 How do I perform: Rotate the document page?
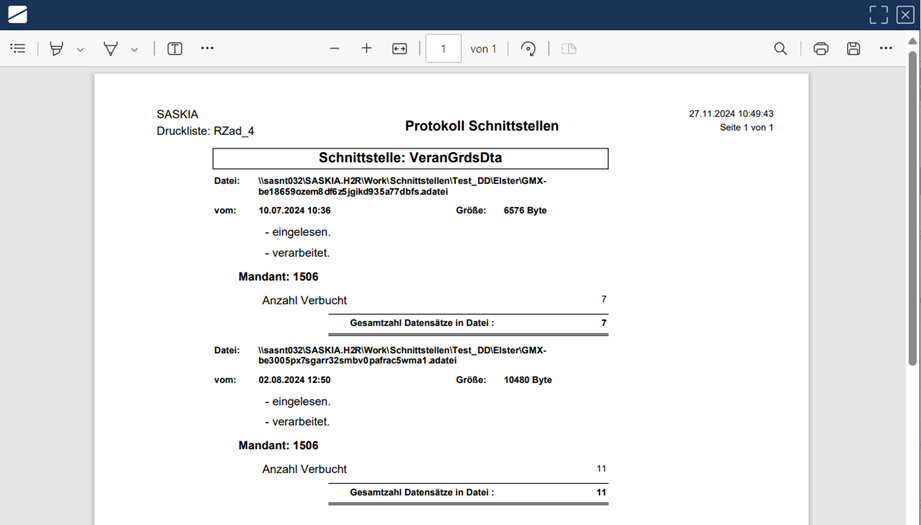coord(529,48)
